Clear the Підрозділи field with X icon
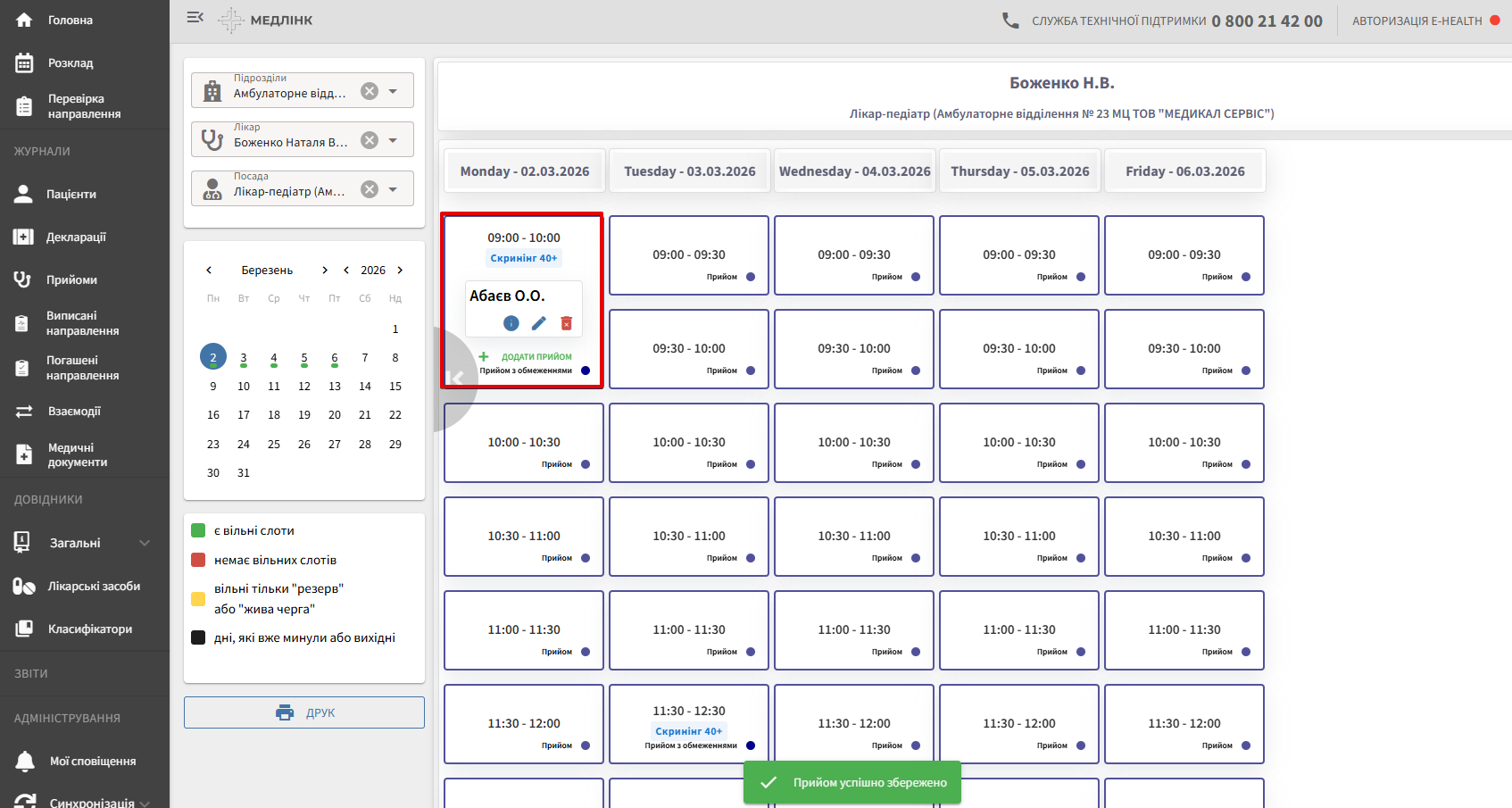Image resolution: width=1512 pixels, height=808 pixels. (370, 91)
